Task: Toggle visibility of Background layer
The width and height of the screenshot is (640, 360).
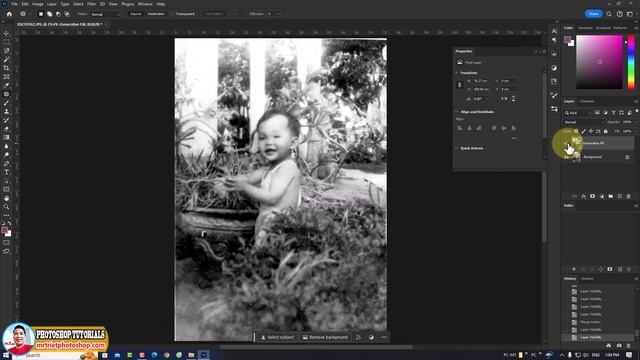Action: pyautogui.click(x=567, y=157)
